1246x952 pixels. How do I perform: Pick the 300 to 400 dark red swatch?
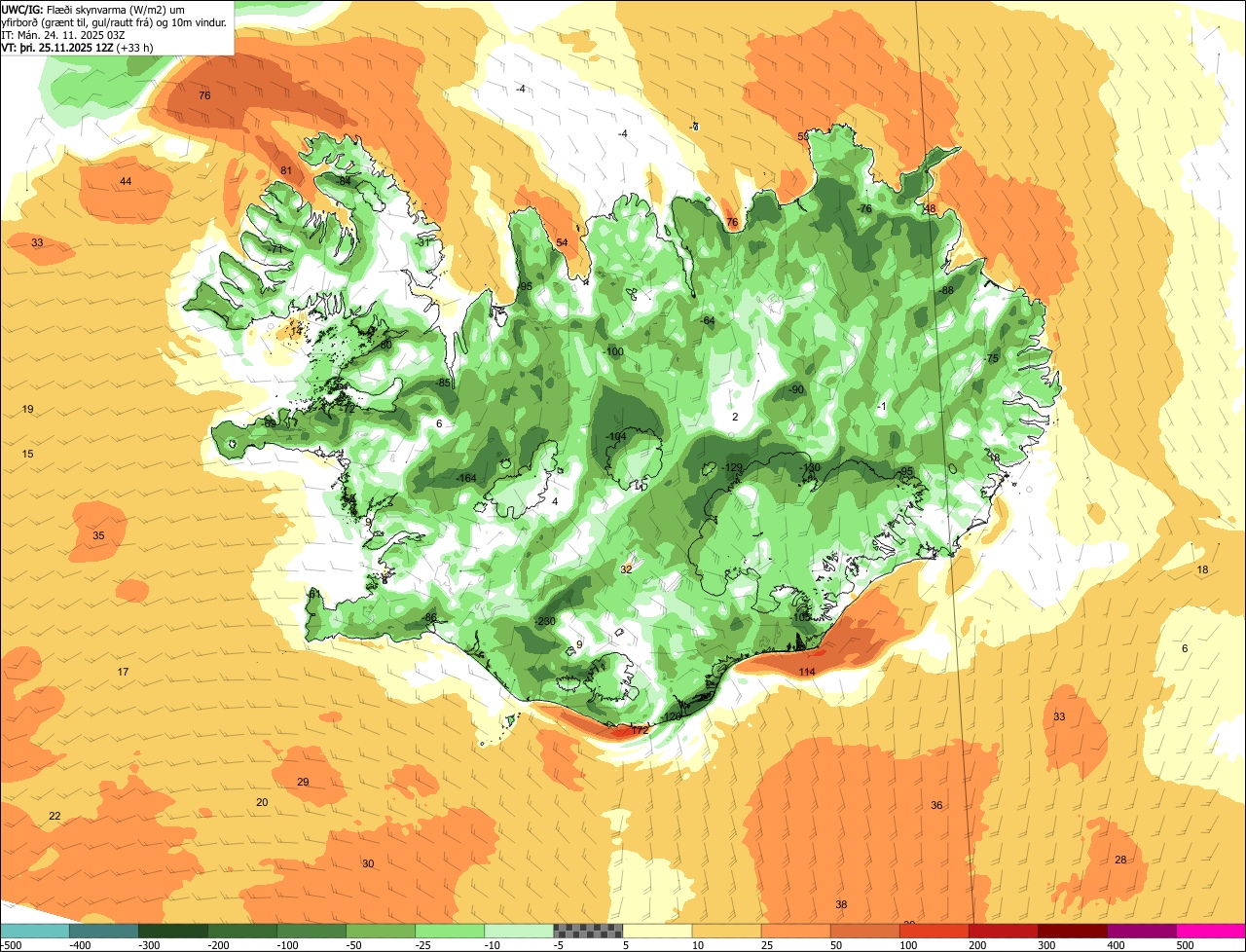click(x=1071, y=931)
